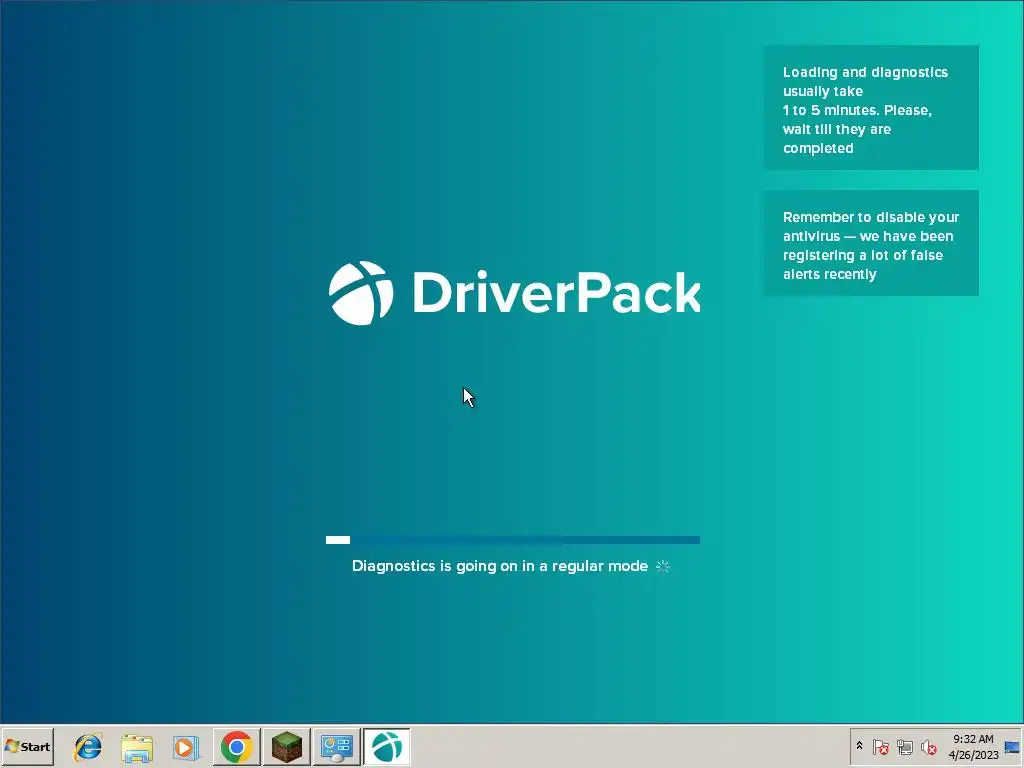Screen dimensions: 1024x768
Task: Click the Show Desktop button
Action: tap(1013, 747)
